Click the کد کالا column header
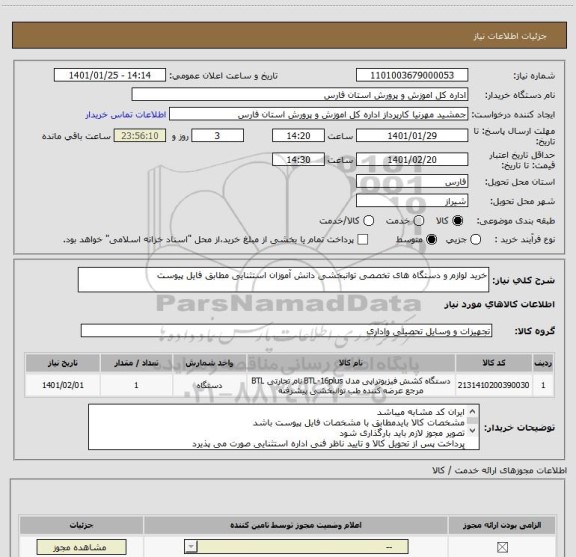This screenshot has width=576, height=557. pos(494,363)
